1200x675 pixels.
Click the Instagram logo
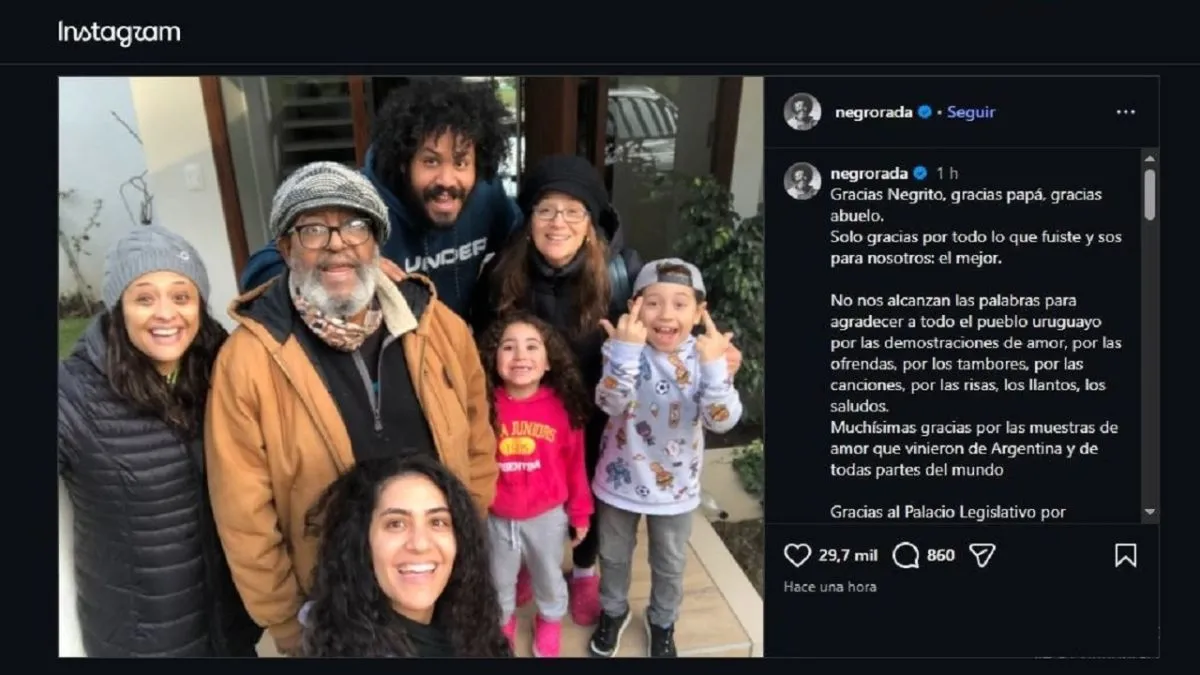pos(119,33)
